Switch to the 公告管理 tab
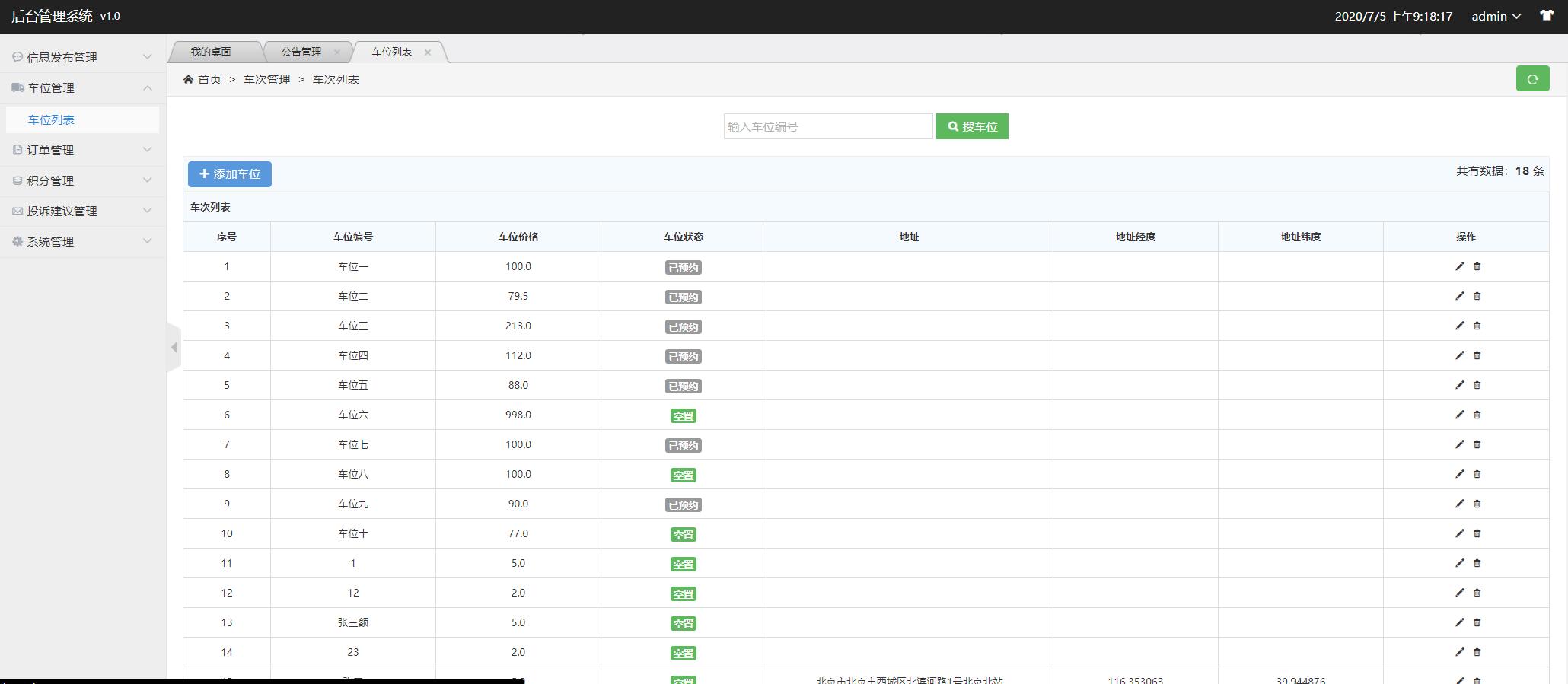The width and height of the screenshot is (1568, 684). [x=301, y=52]
